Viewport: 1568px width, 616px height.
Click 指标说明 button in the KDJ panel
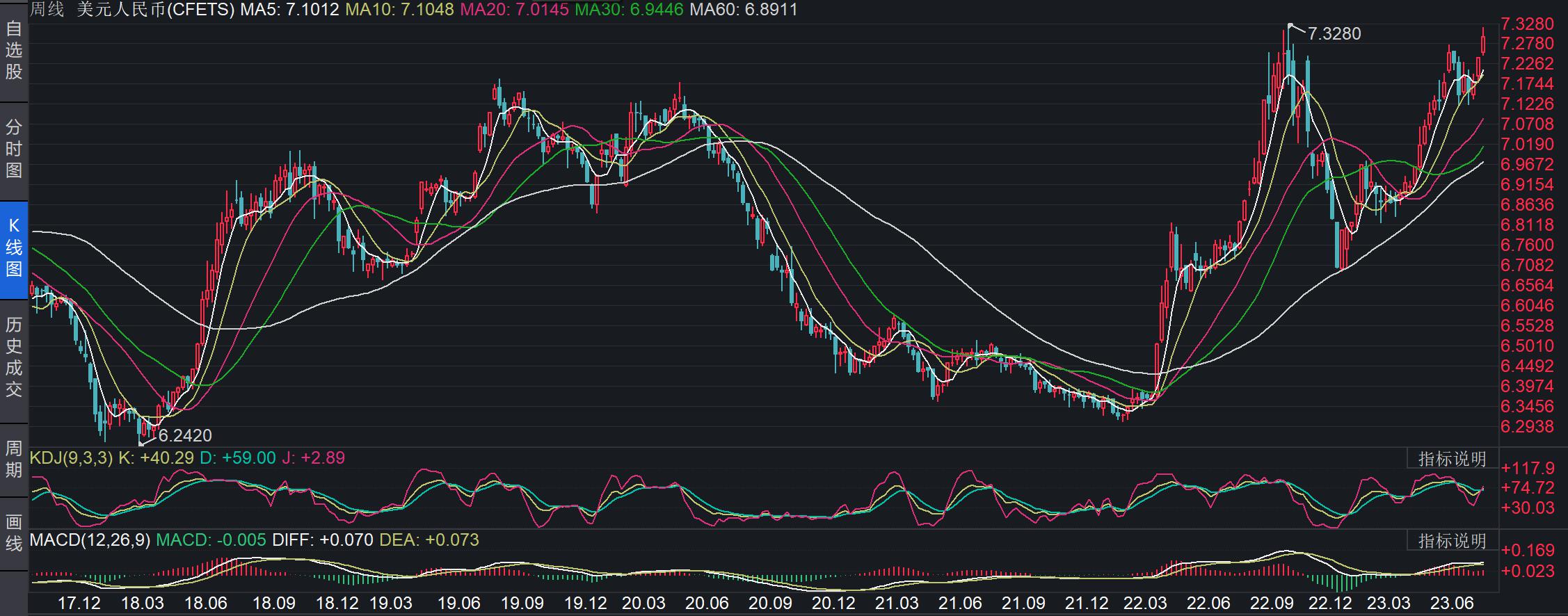point(1452,459)
